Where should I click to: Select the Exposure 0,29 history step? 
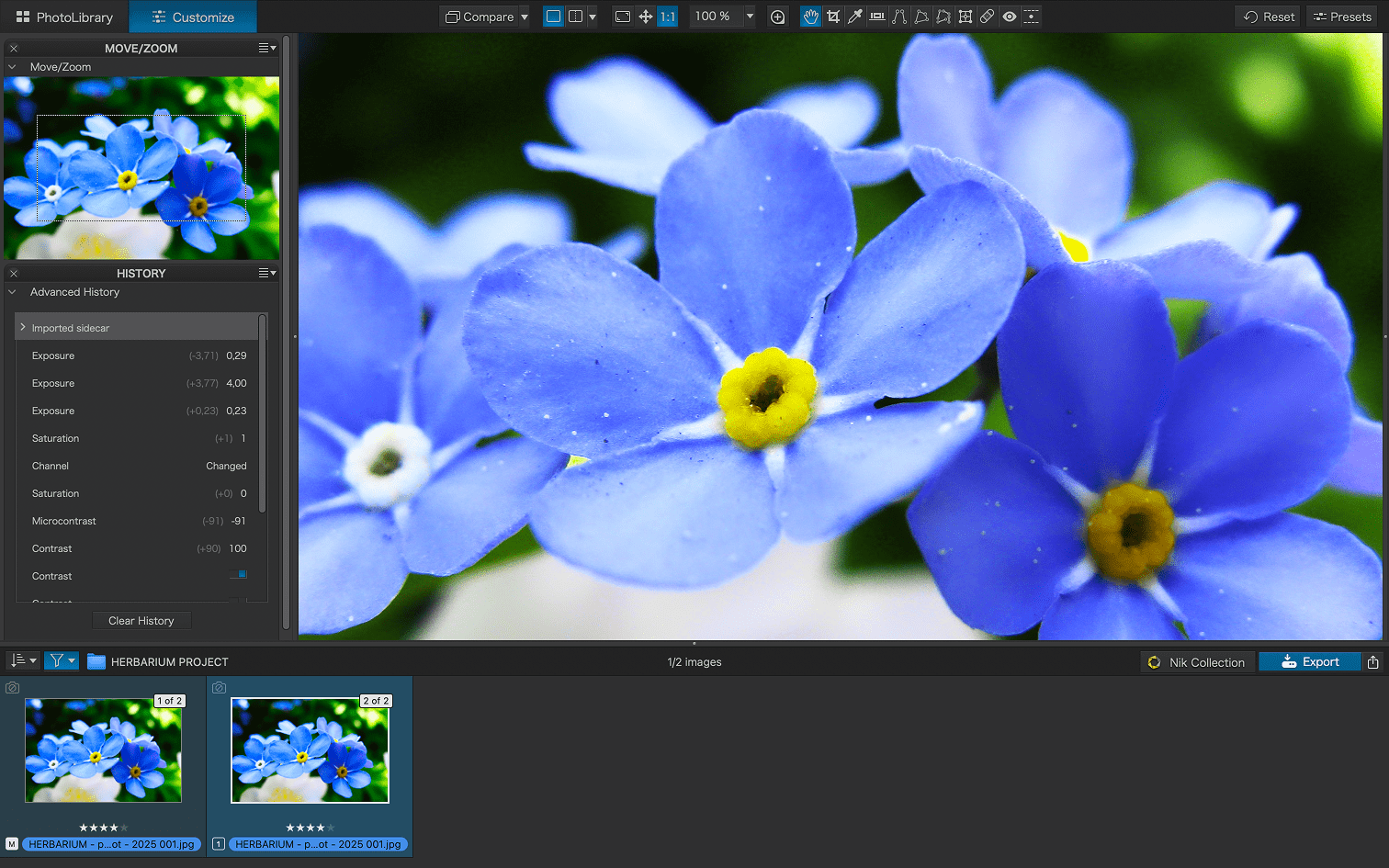138,355
